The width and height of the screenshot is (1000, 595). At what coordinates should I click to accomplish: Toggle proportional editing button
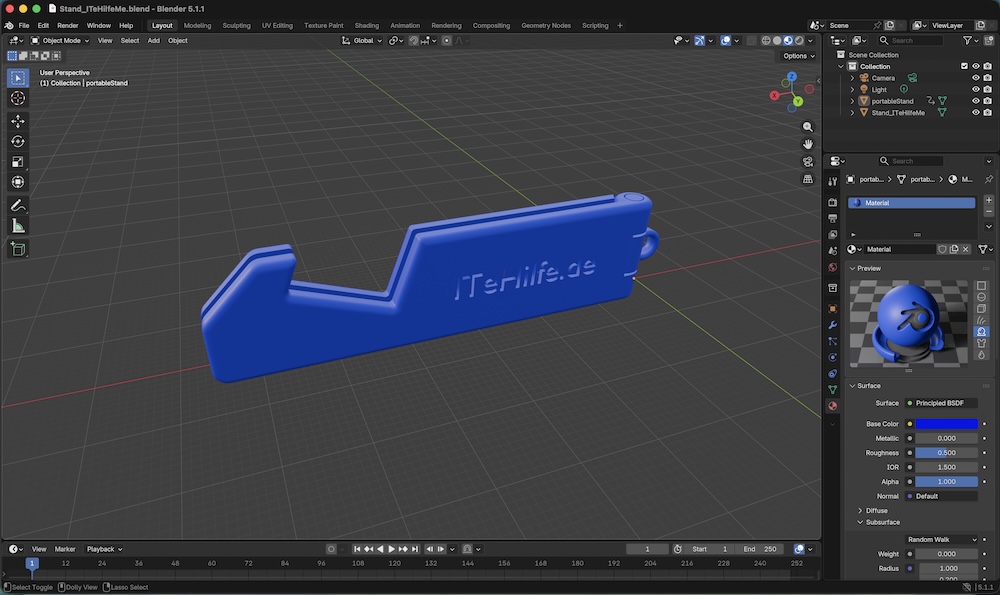tap(446, 40)
